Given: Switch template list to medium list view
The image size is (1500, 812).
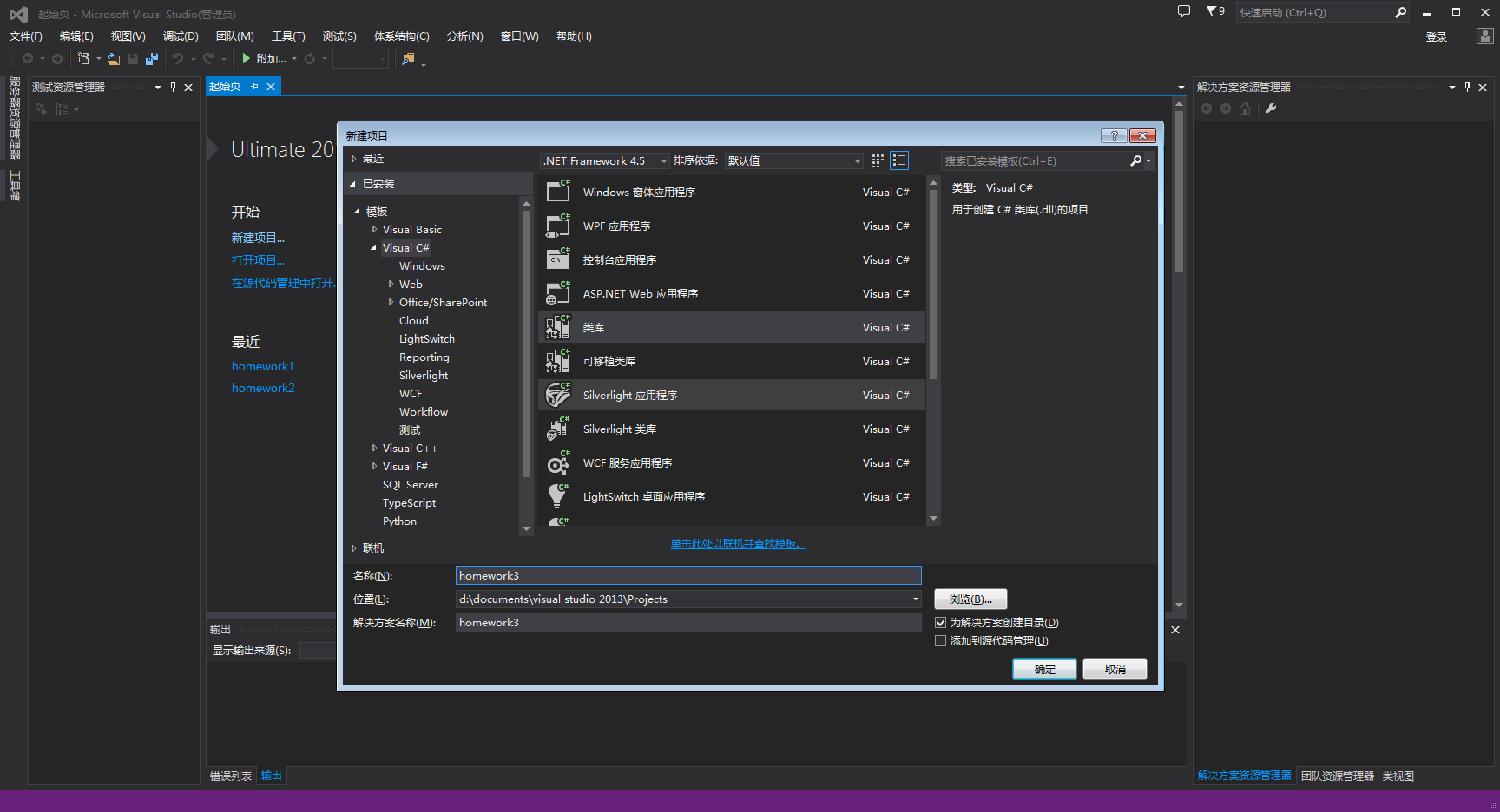Looking at the screenshot, I should pos(899,160).
